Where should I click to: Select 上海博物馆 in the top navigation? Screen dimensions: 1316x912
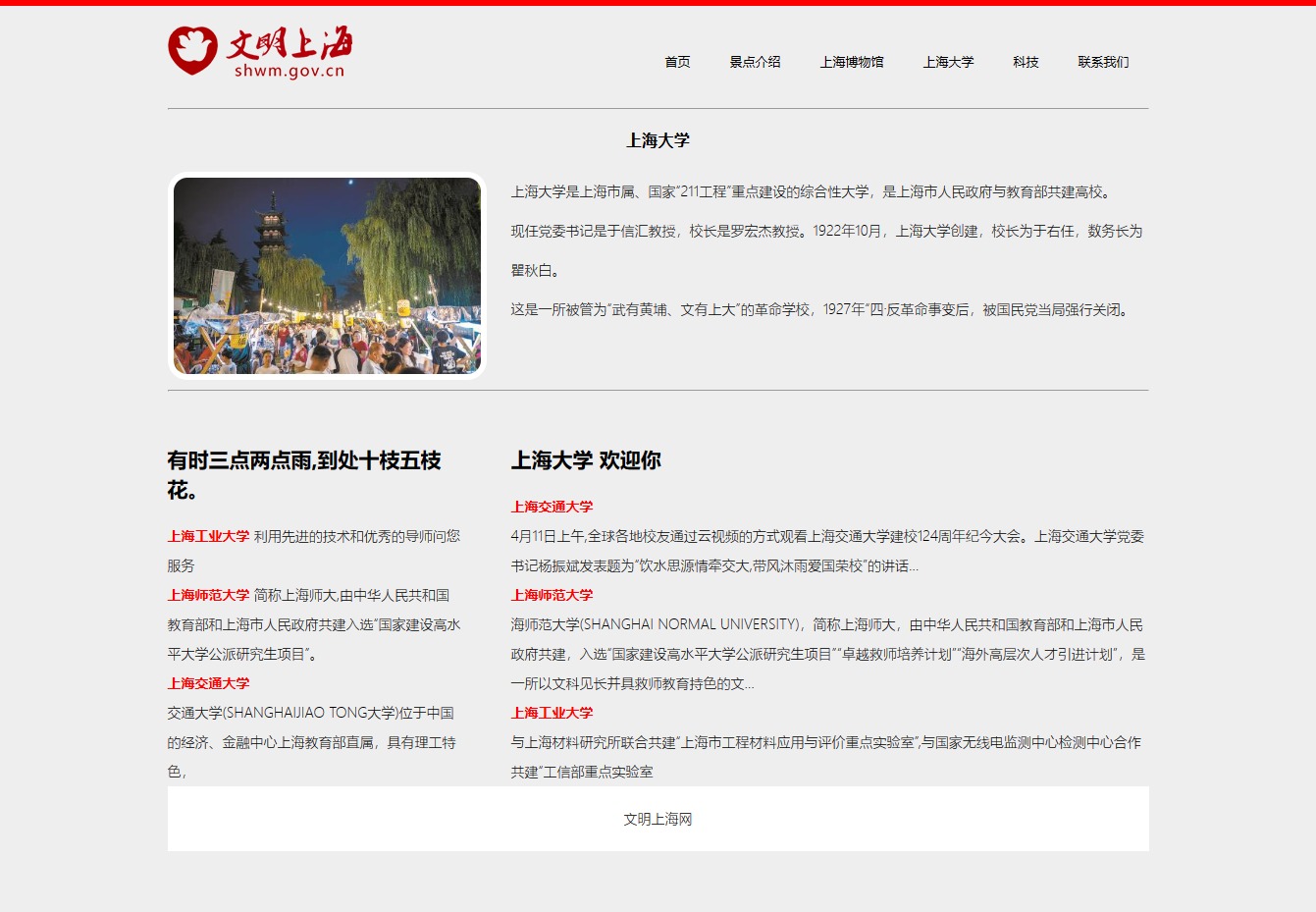852,62
